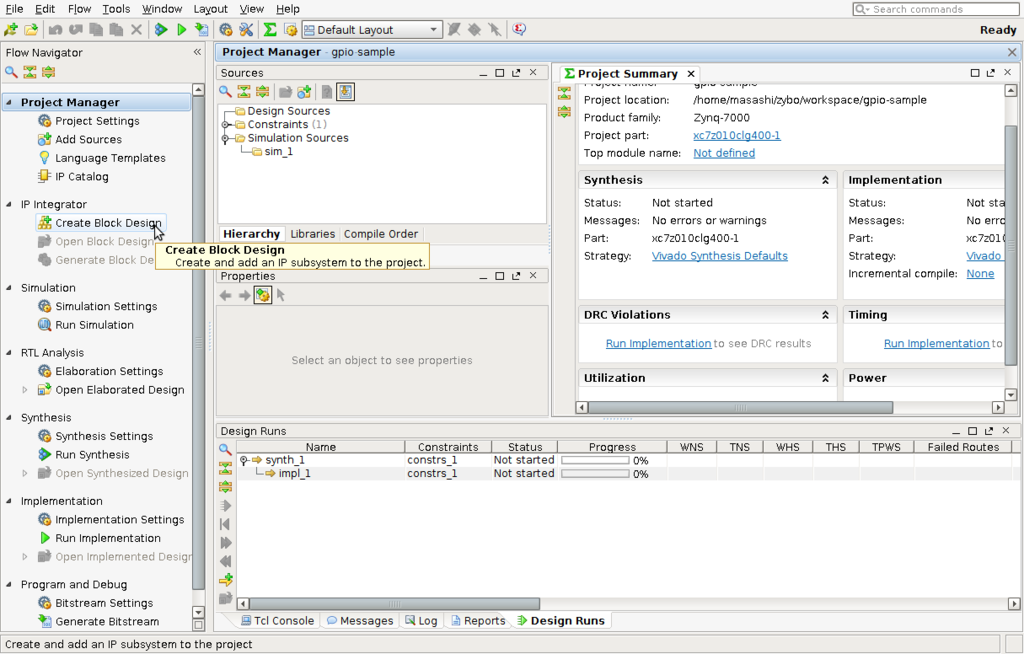Collapse the Flow Navigator with double chevron
The height and width of the screenshot is (654, 1024).
tap(197, 52)
